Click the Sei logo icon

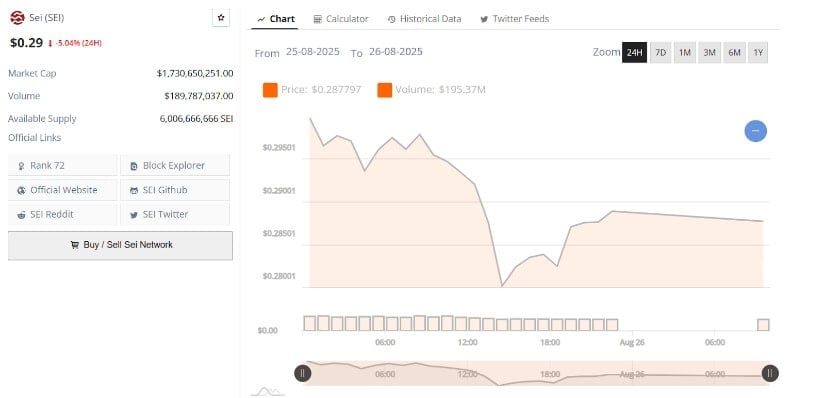[17, 18]
